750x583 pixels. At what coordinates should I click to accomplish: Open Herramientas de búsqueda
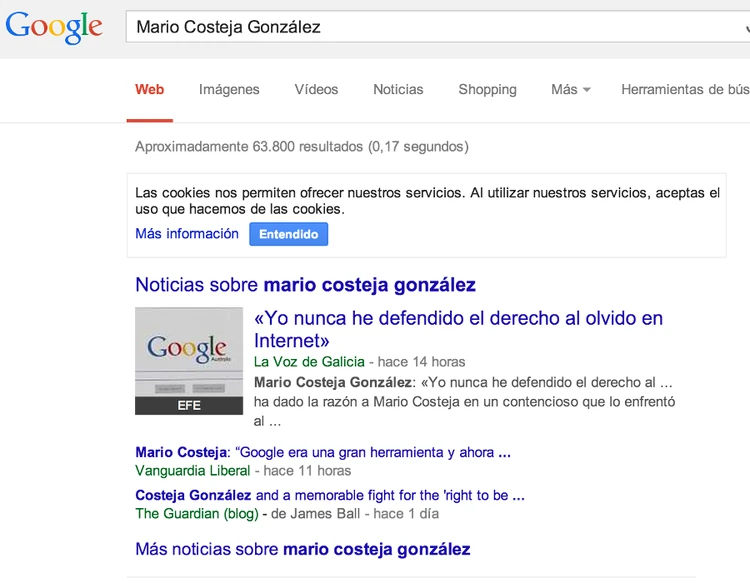point(685,89)
